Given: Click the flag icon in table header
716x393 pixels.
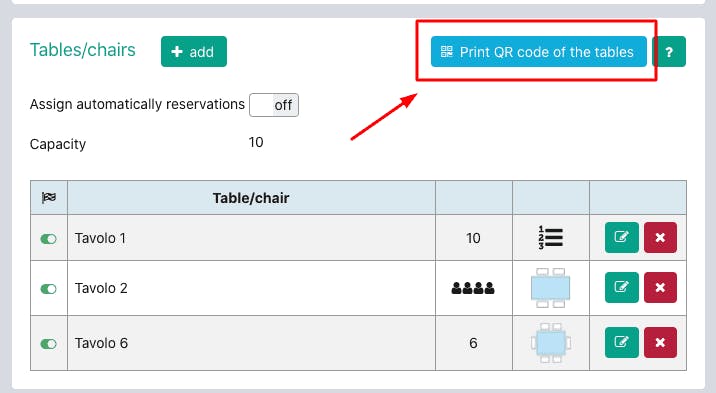Looking at the screenshot, I should coord(49,198).
